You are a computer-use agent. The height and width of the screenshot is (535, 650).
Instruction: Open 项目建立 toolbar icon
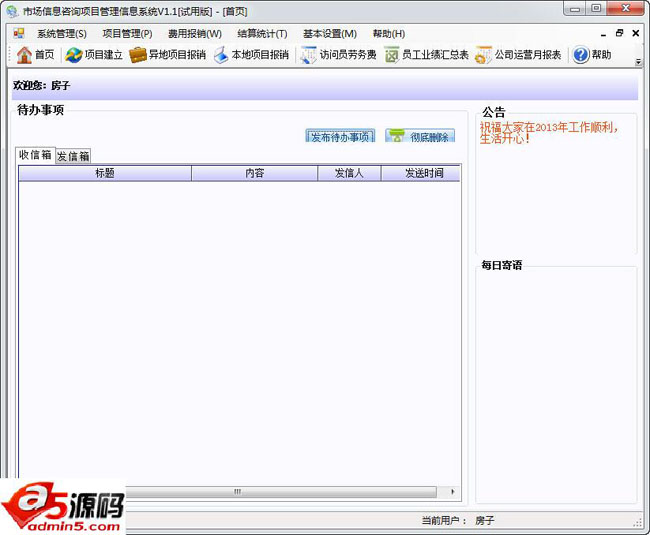click(x=74, y=55)
